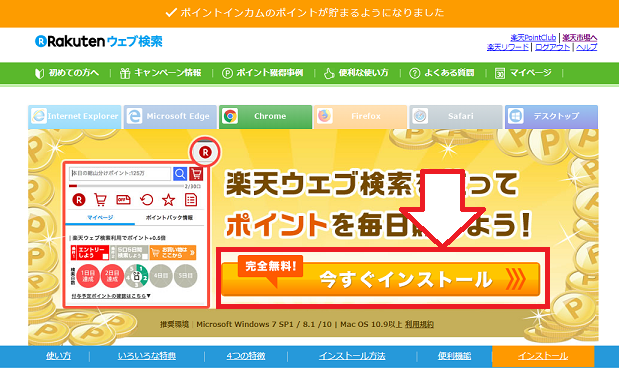Click the blue magnifier search button in the popup

(180, 174)
